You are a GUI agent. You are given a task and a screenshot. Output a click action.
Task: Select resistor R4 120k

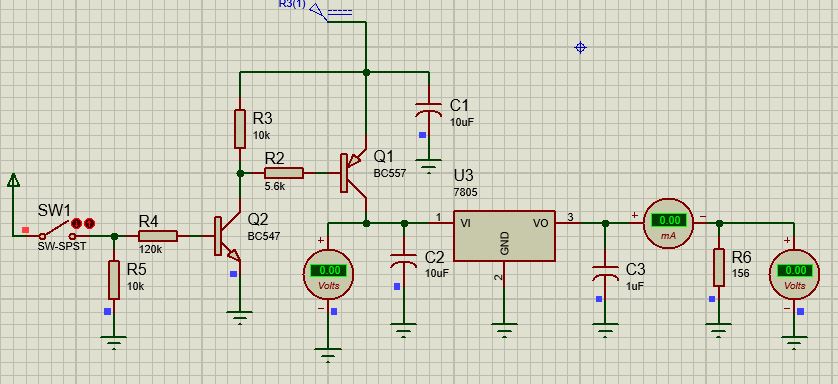[158, 236]
